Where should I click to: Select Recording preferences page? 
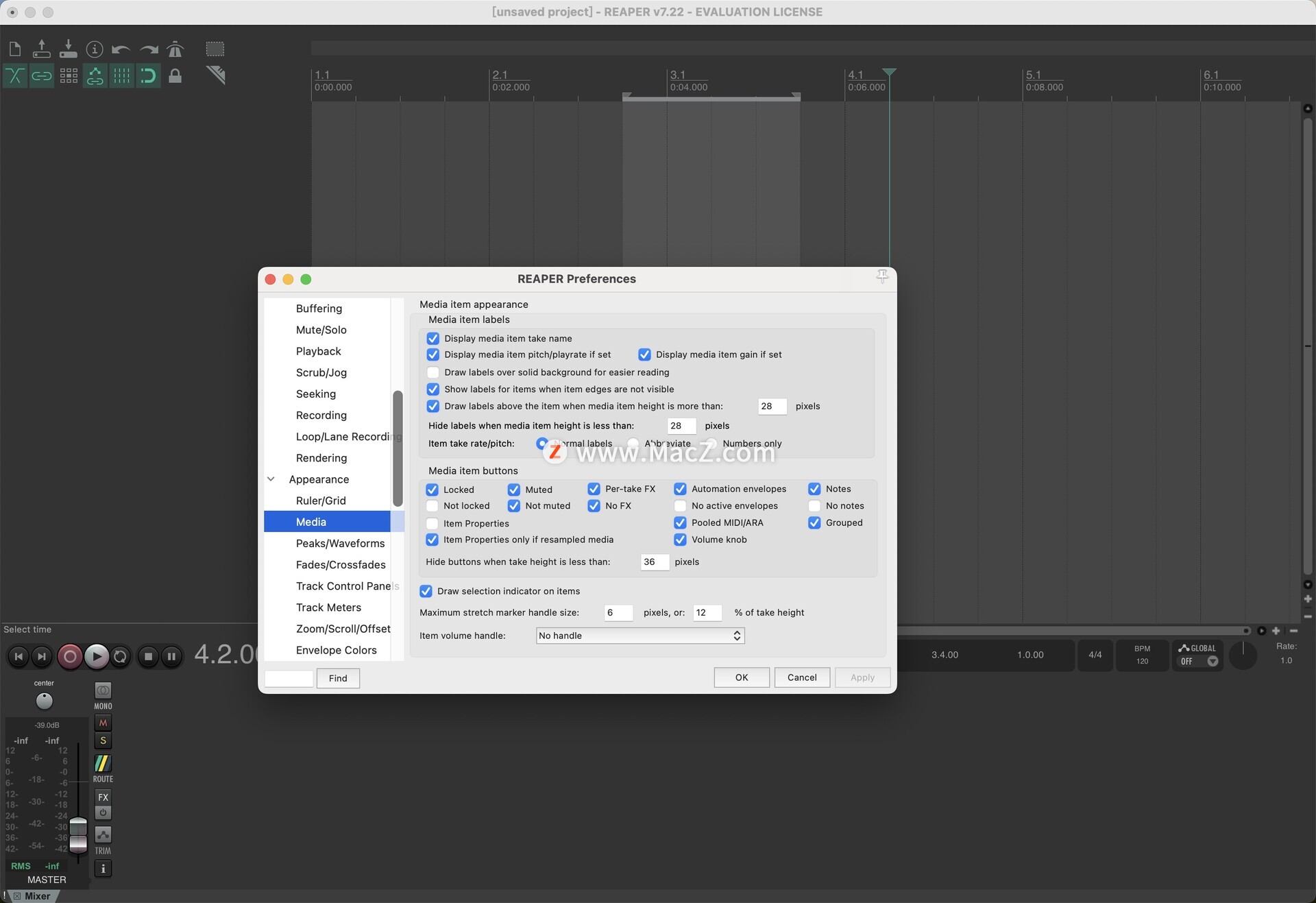321,415
